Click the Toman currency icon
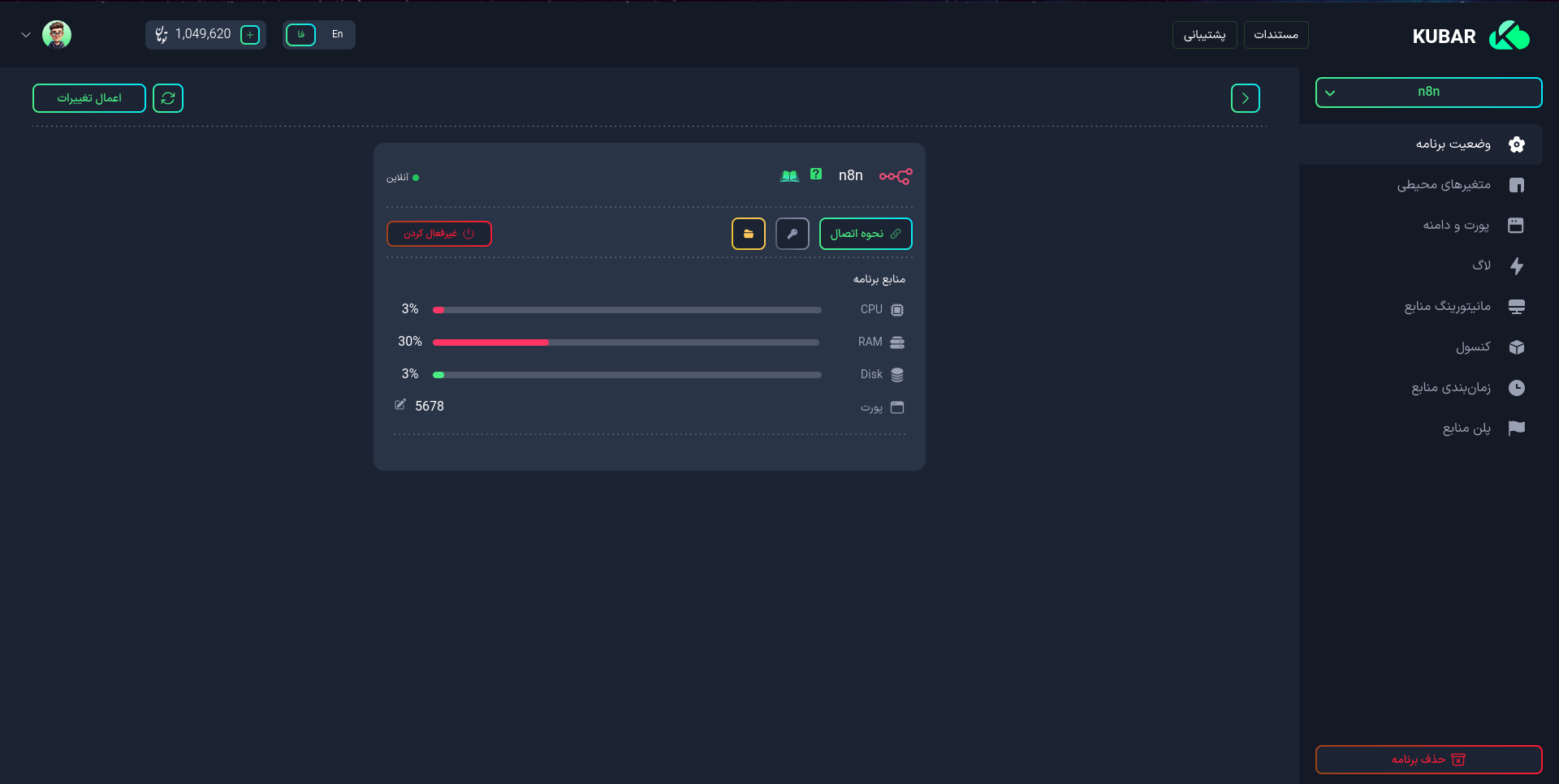 pyautogui.click(x=162, y=34)
